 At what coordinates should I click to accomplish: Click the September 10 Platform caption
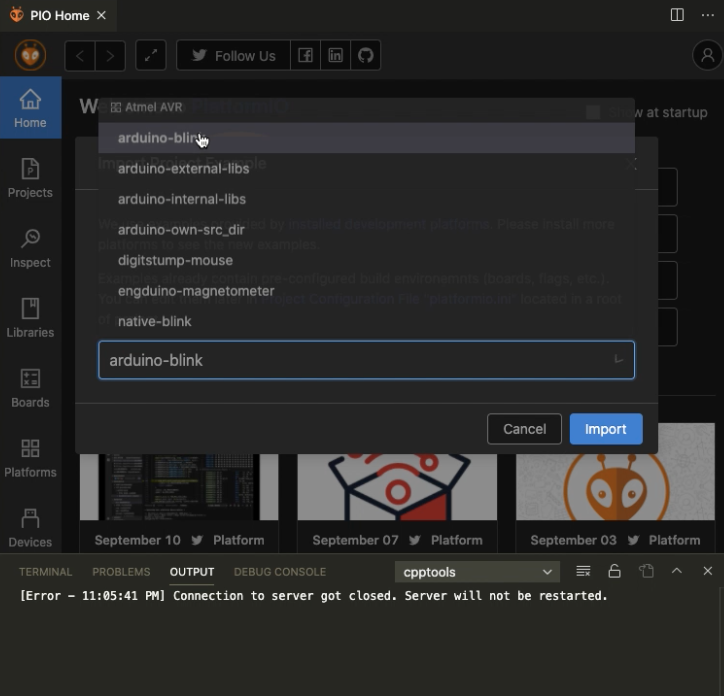click(x=179, y=540)
